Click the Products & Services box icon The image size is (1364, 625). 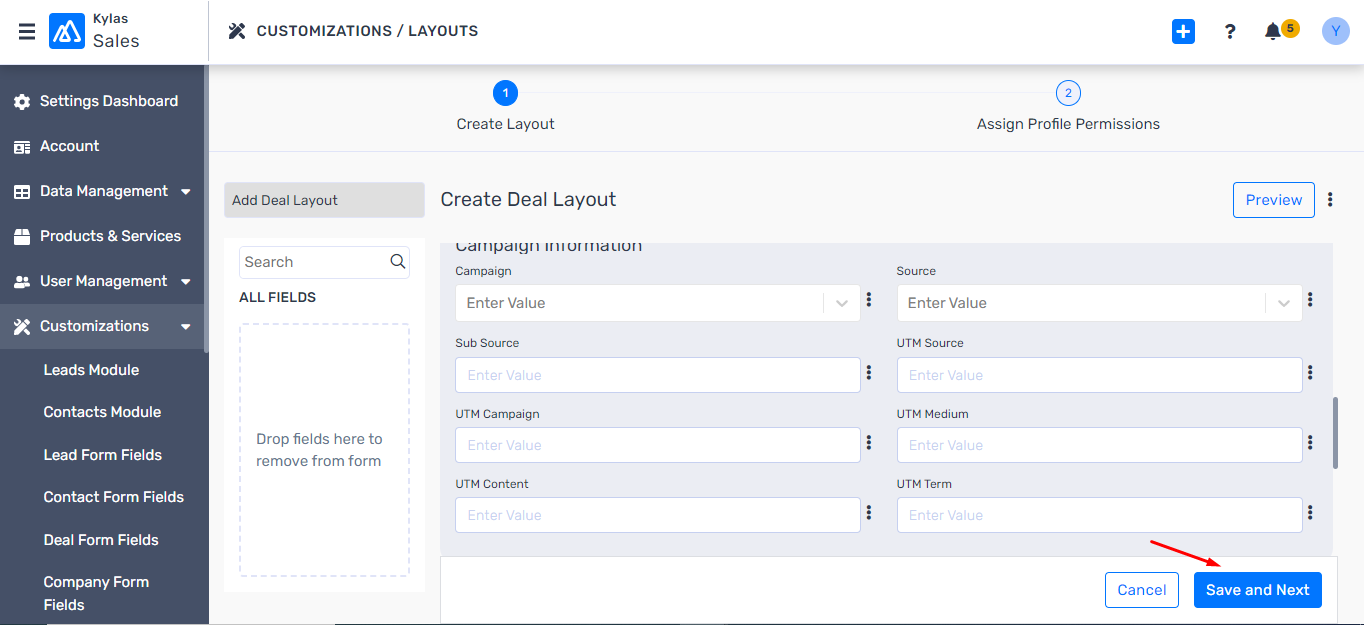(x=22, y=237)
